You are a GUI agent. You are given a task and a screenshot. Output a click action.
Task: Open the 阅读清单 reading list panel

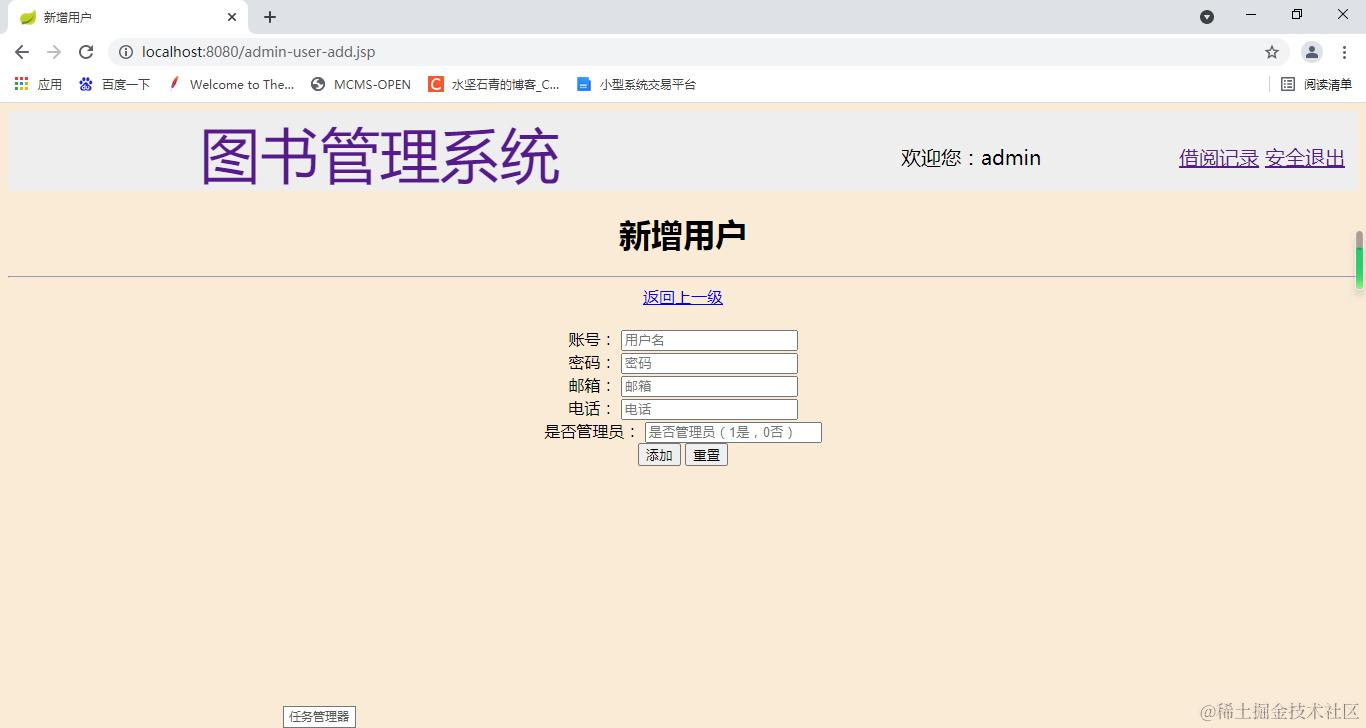point(1313,84)
